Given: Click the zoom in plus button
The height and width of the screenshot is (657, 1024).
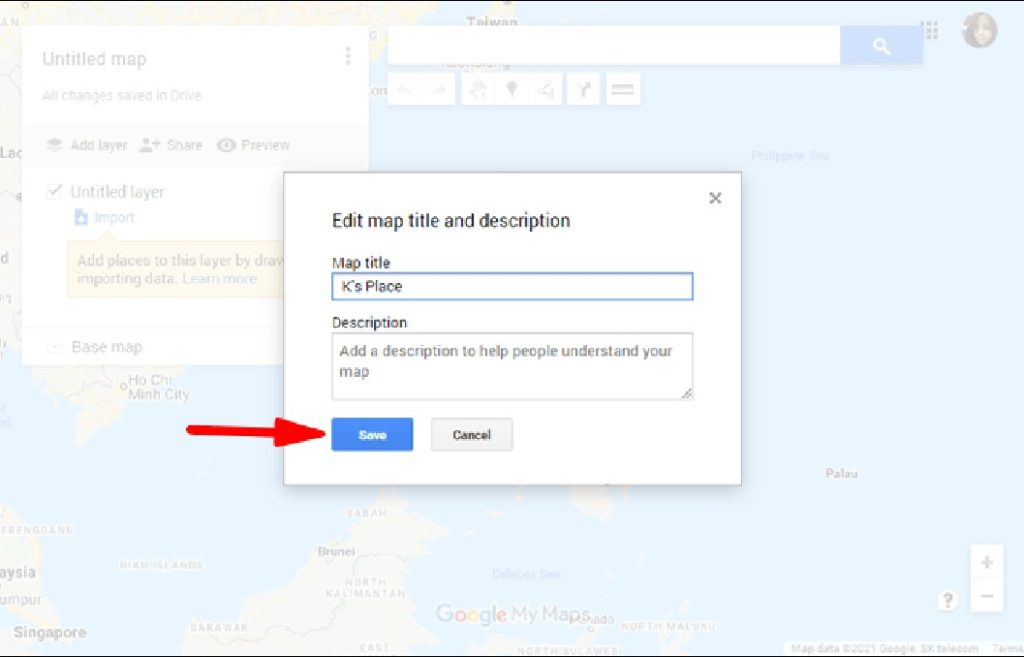Looking at the screenshot, I should pos(986,562).
